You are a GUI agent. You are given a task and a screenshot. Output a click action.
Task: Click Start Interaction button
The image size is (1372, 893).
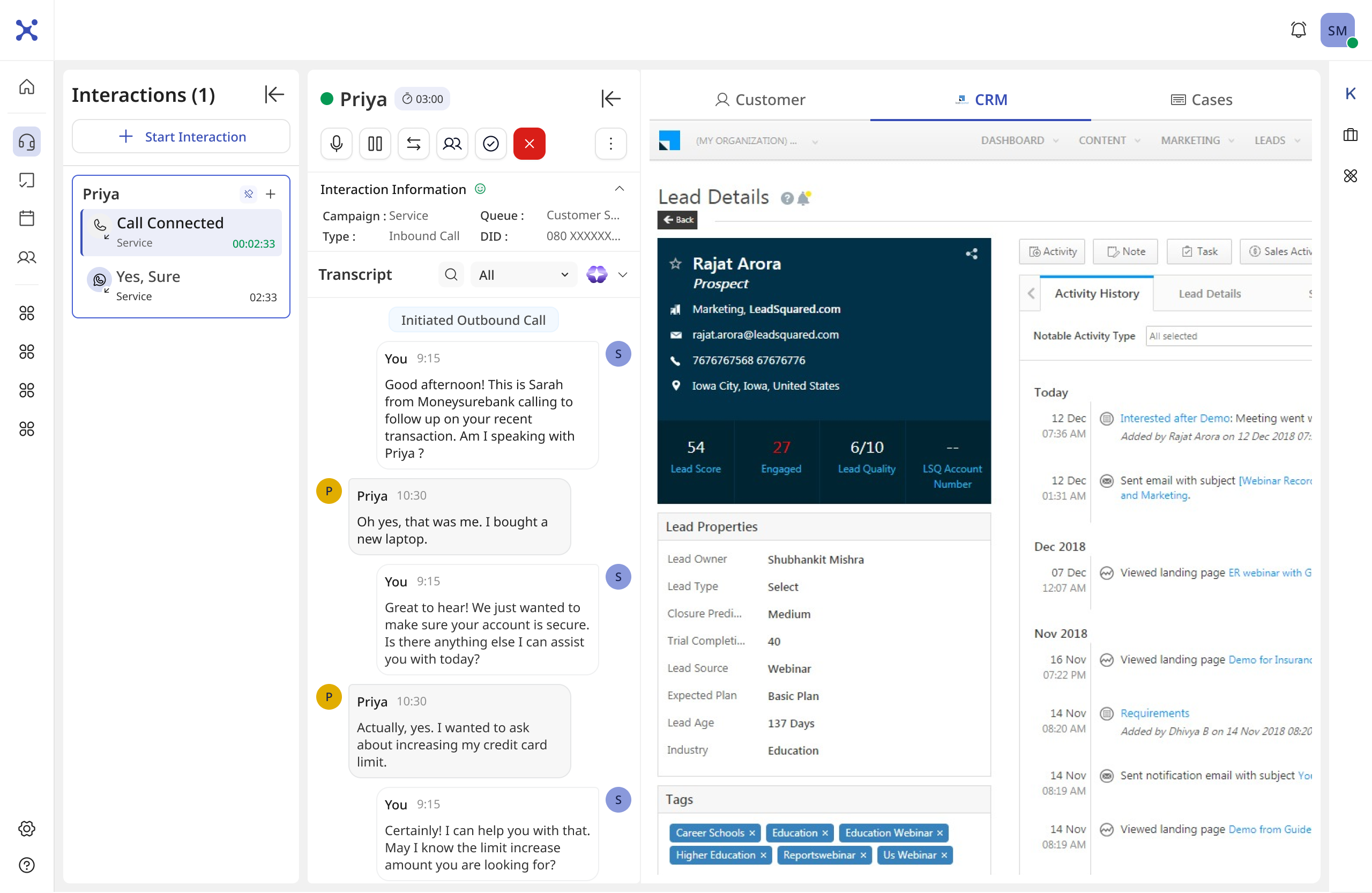pos(181,137)
